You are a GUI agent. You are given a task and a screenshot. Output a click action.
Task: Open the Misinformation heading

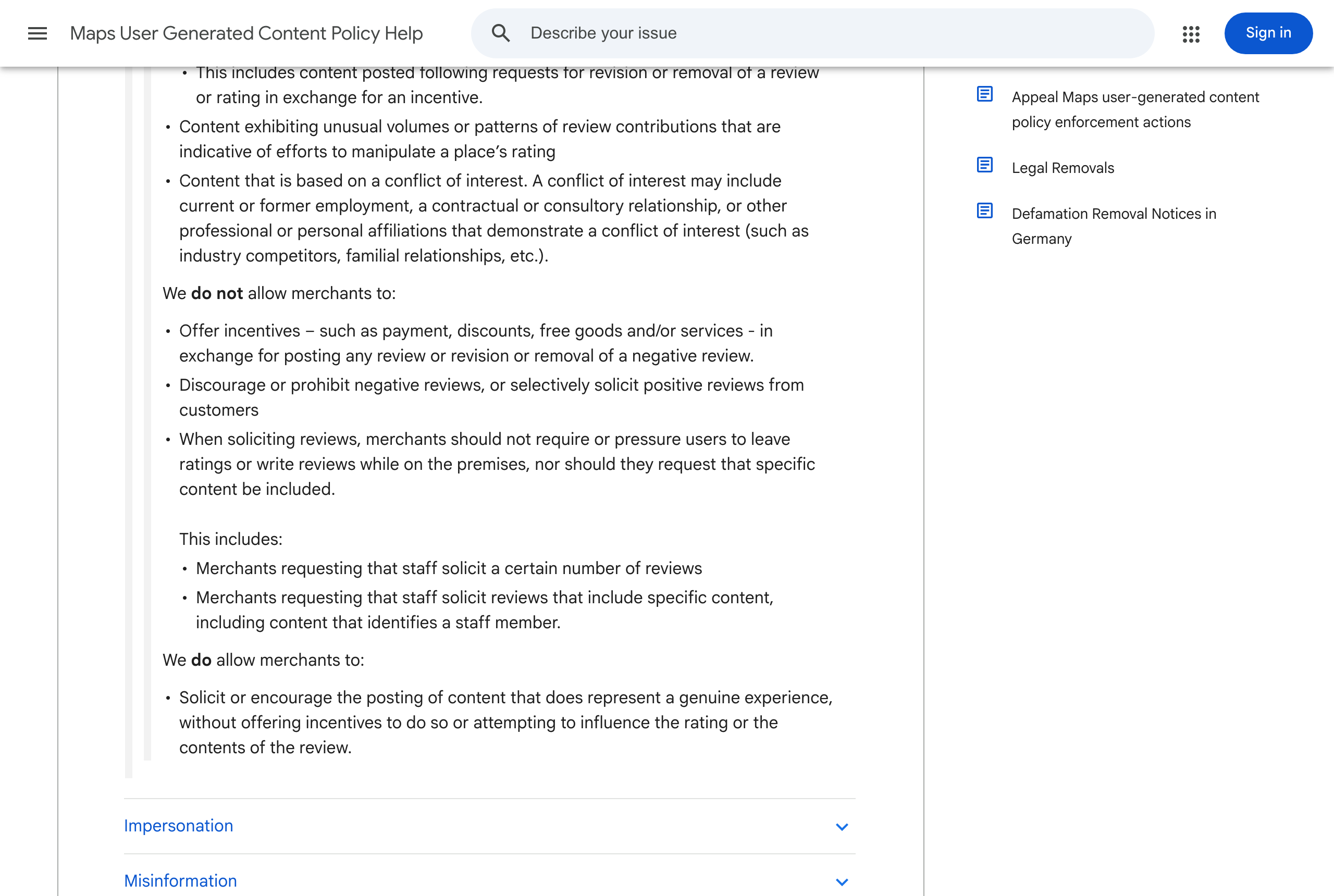click(x=180, y=880)
